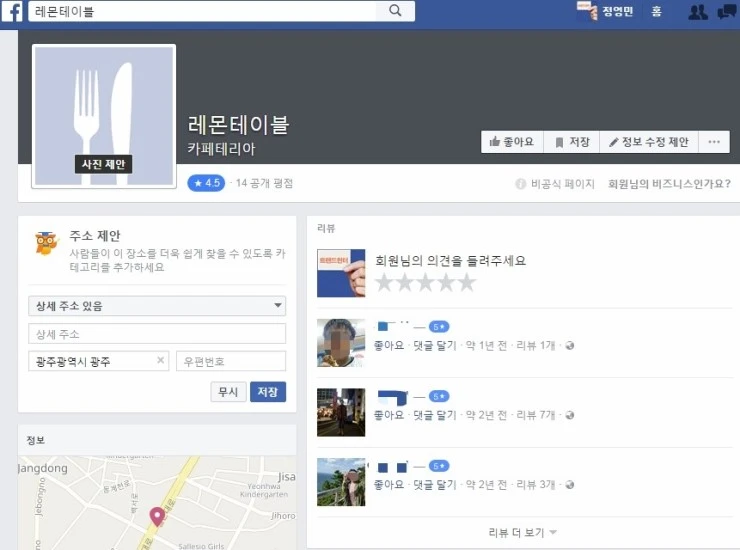The width and height of the screenshot is (740, 550).
Task: Click 정보 section header above map
Action: click(x=36, y=440)
